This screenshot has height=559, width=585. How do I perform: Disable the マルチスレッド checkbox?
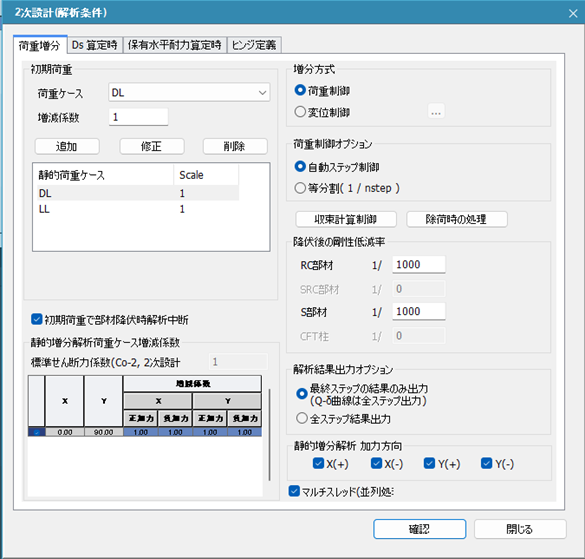tap(294, 491)
